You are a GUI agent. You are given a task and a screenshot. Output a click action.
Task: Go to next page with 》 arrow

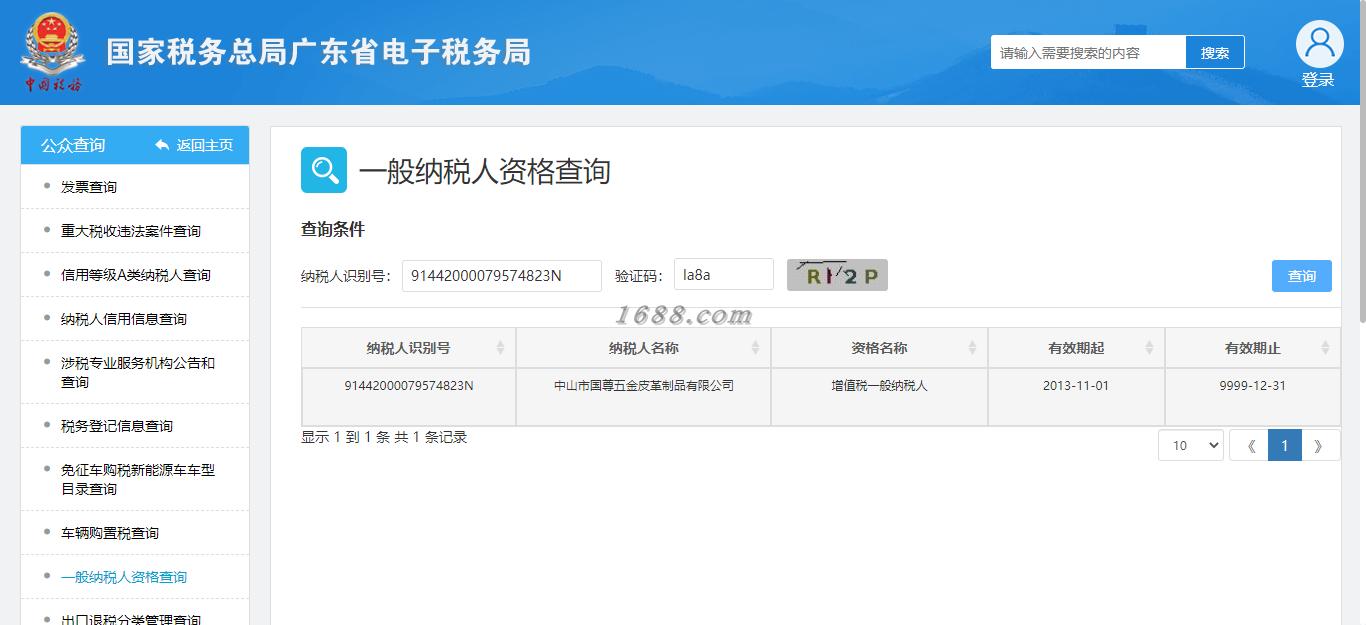(x=1320, y=446)
